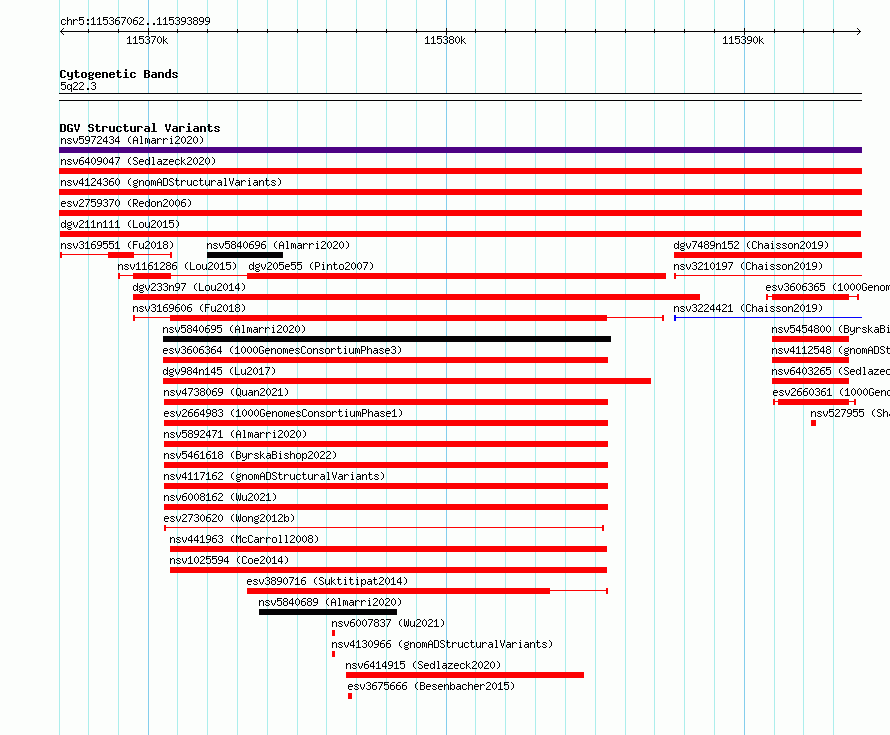The width and height of the screenshot is (890, 735).
Task: Click nsv5840695 (Almarri2020) label
Action: pos(234,329)
